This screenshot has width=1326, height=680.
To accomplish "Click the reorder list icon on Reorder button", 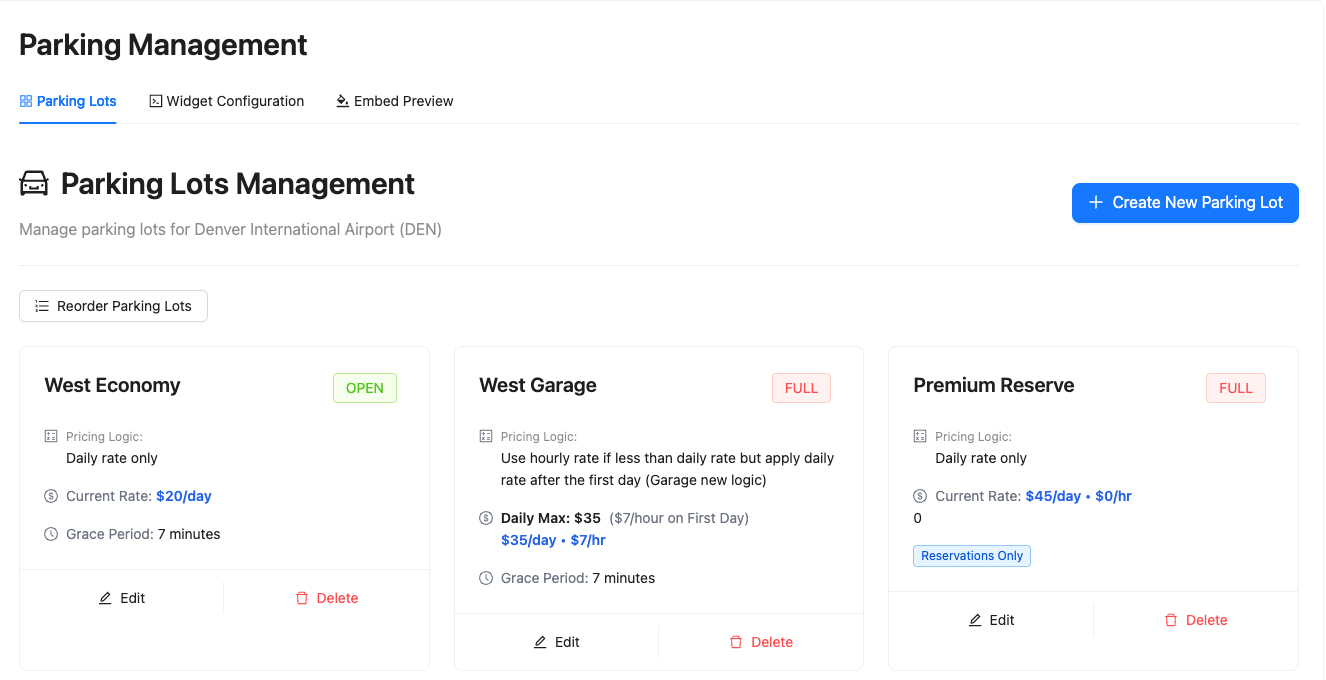I will (40, 306).
